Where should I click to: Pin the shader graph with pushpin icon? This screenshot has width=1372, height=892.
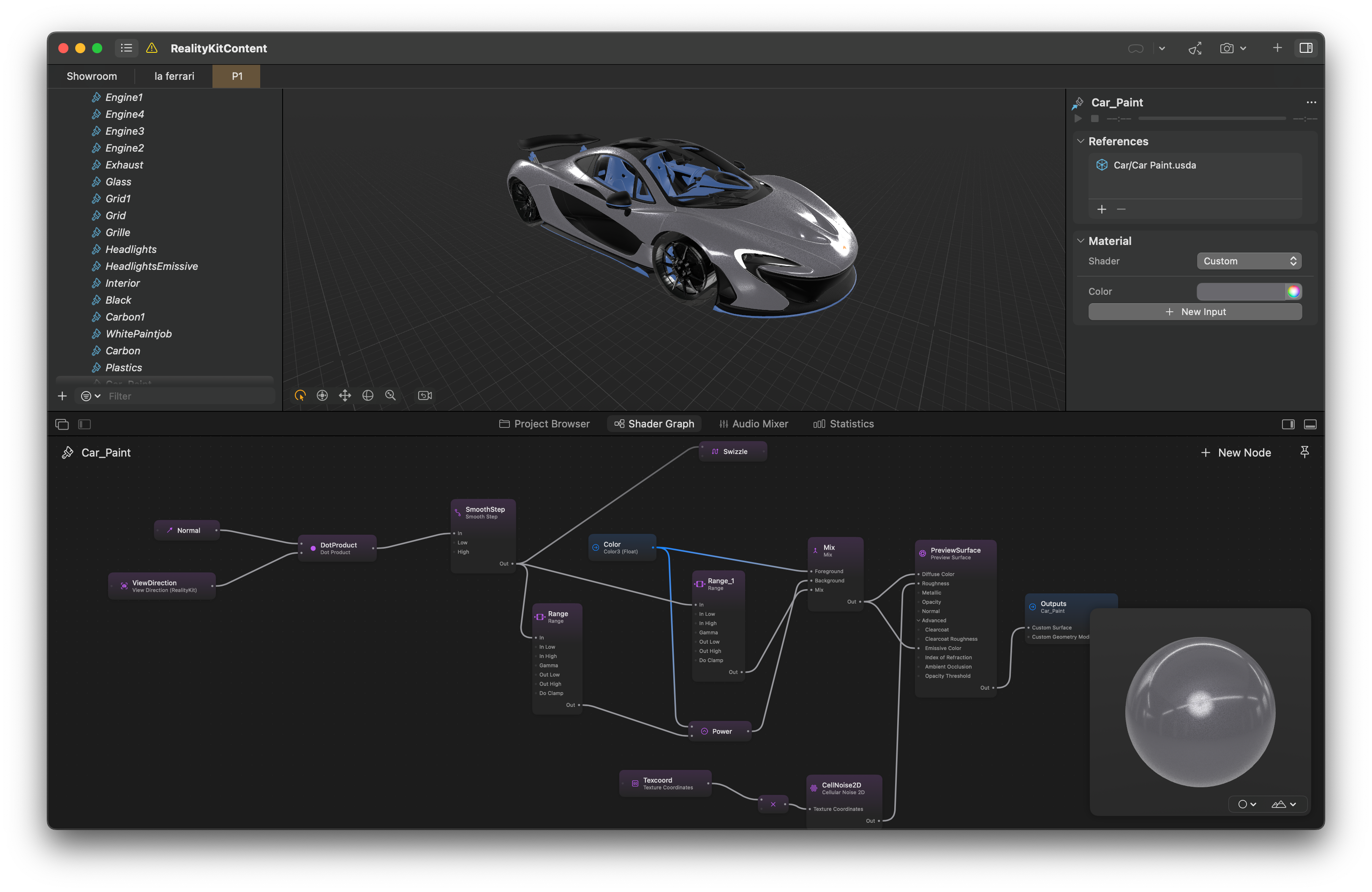pos(1304,452)
